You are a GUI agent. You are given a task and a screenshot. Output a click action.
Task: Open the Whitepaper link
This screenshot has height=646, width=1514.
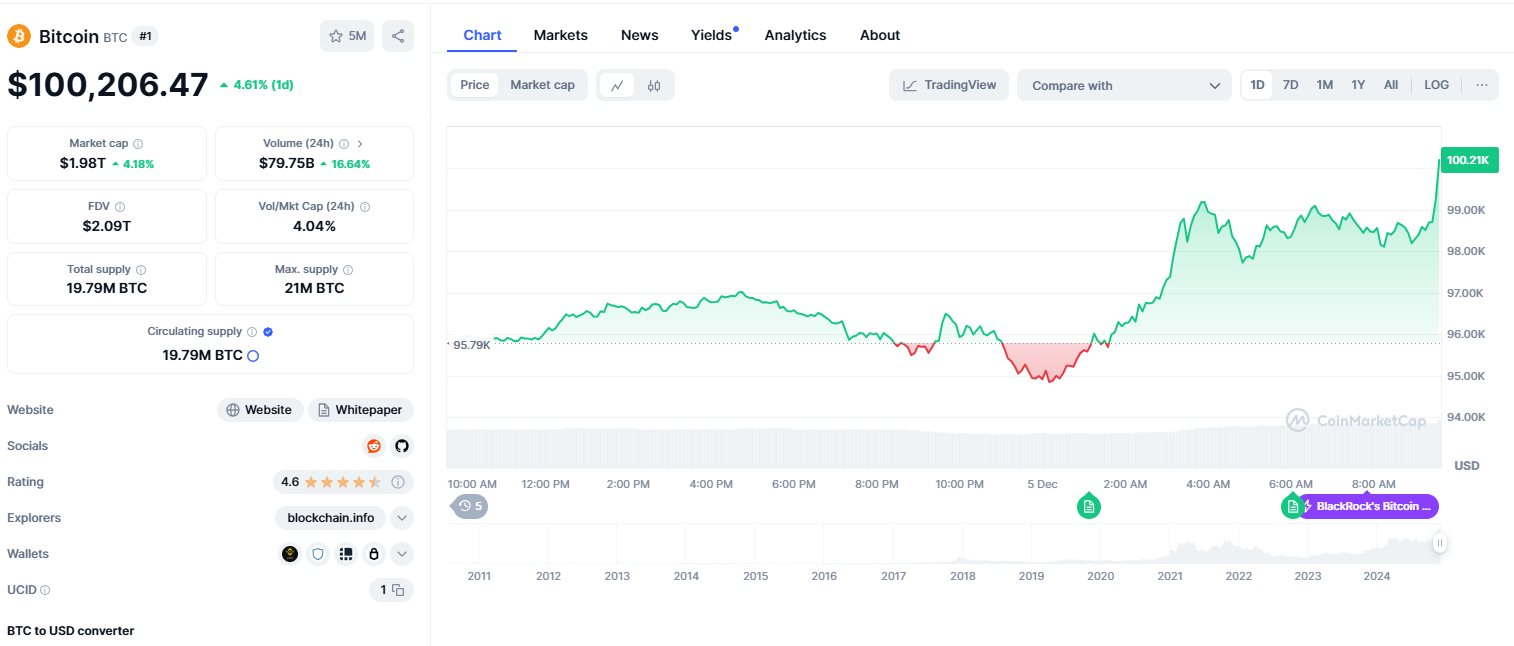tap(361, 410)
